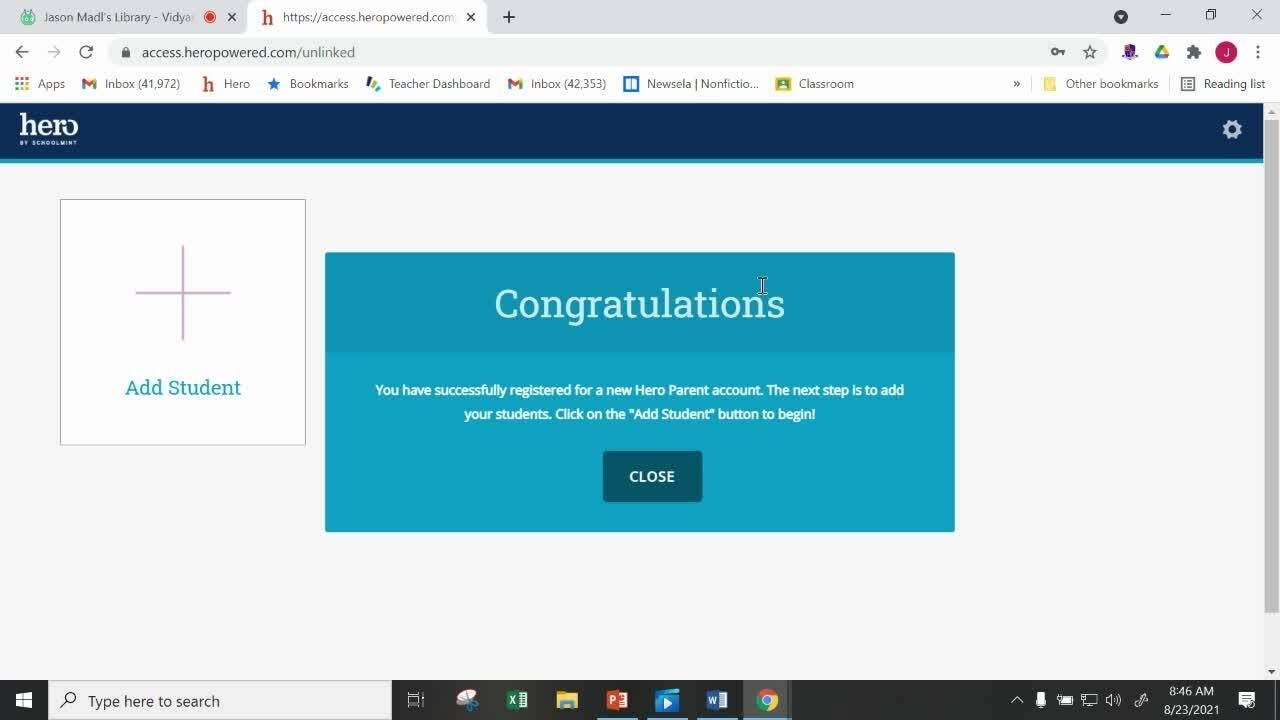Image resolution: width=1280 pixels, height=720 pixels.
Task: Open the Apps bookmark shortcut
Action: [40, 84]
